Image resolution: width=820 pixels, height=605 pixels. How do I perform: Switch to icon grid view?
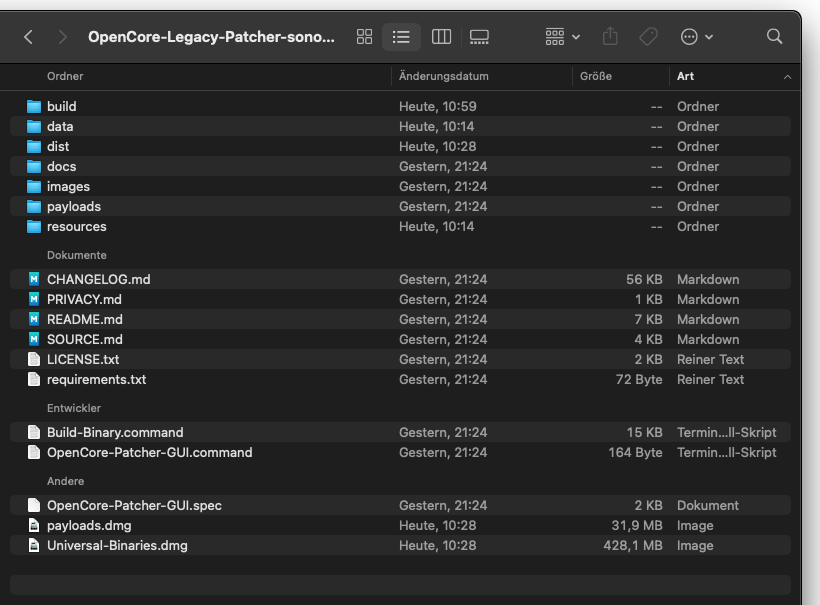(x=365, y=37)
